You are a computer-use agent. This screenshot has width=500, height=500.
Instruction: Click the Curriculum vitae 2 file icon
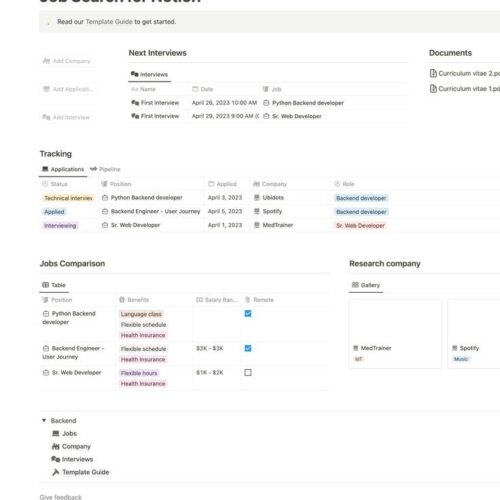click(x=433, y=73)
